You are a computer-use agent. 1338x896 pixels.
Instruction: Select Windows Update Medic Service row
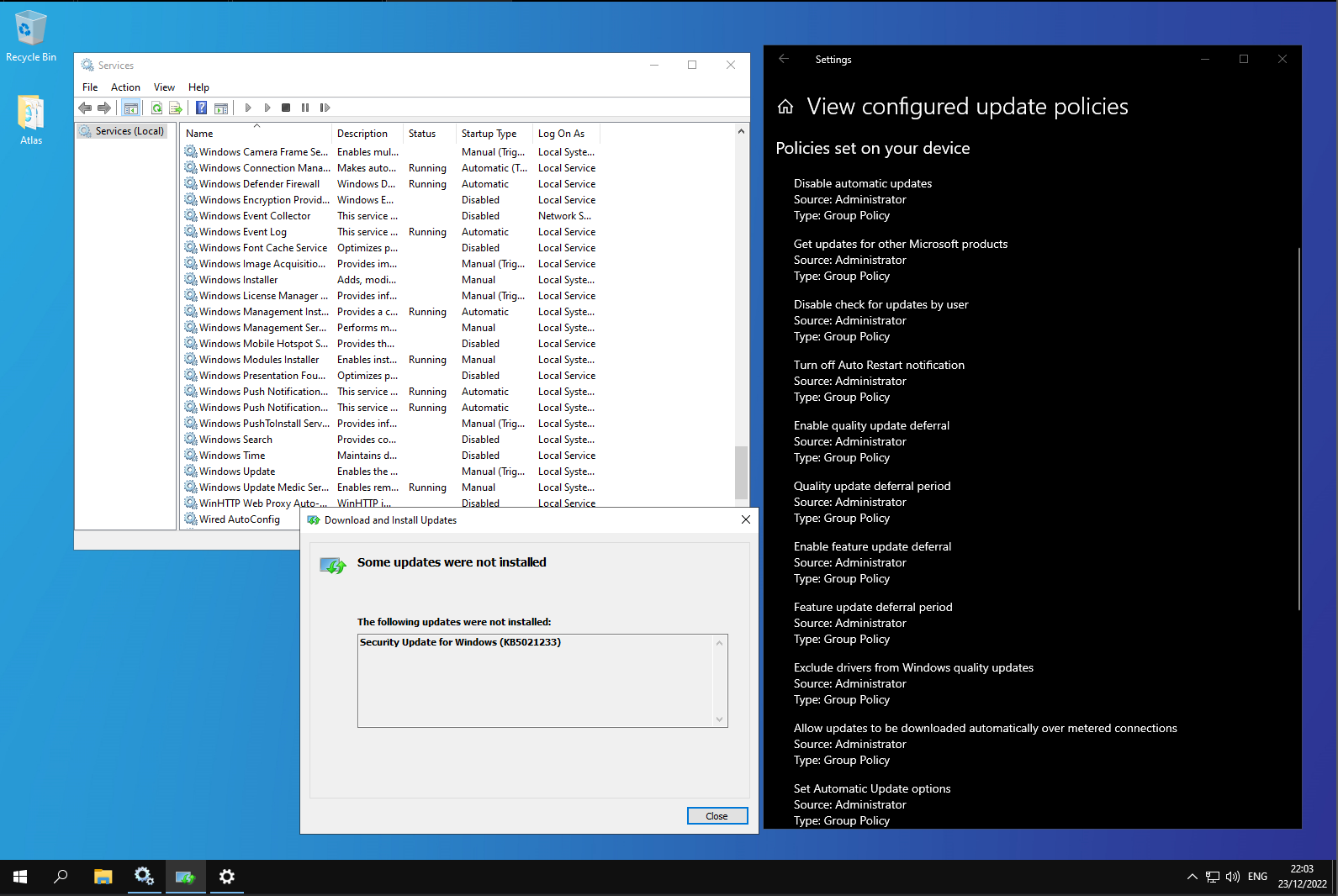tap(390, 488)
